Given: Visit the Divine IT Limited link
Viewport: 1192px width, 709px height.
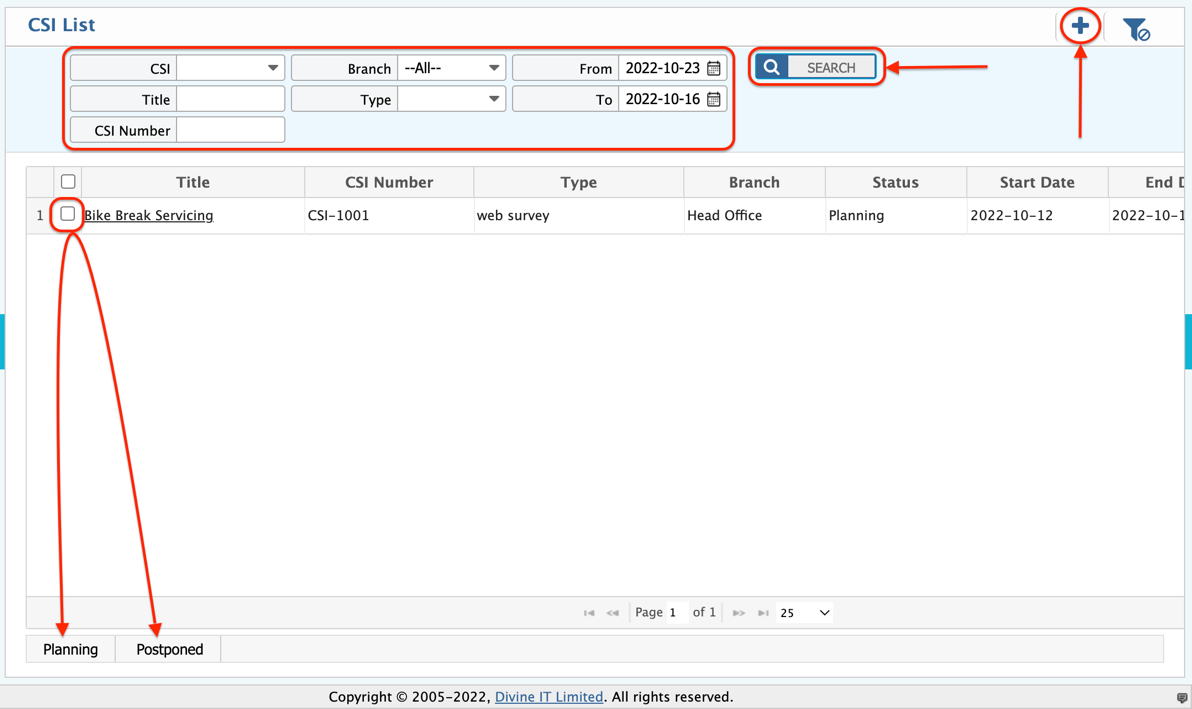Looking at the screenshot, I should pyautogui.click(x=549, y=697).
